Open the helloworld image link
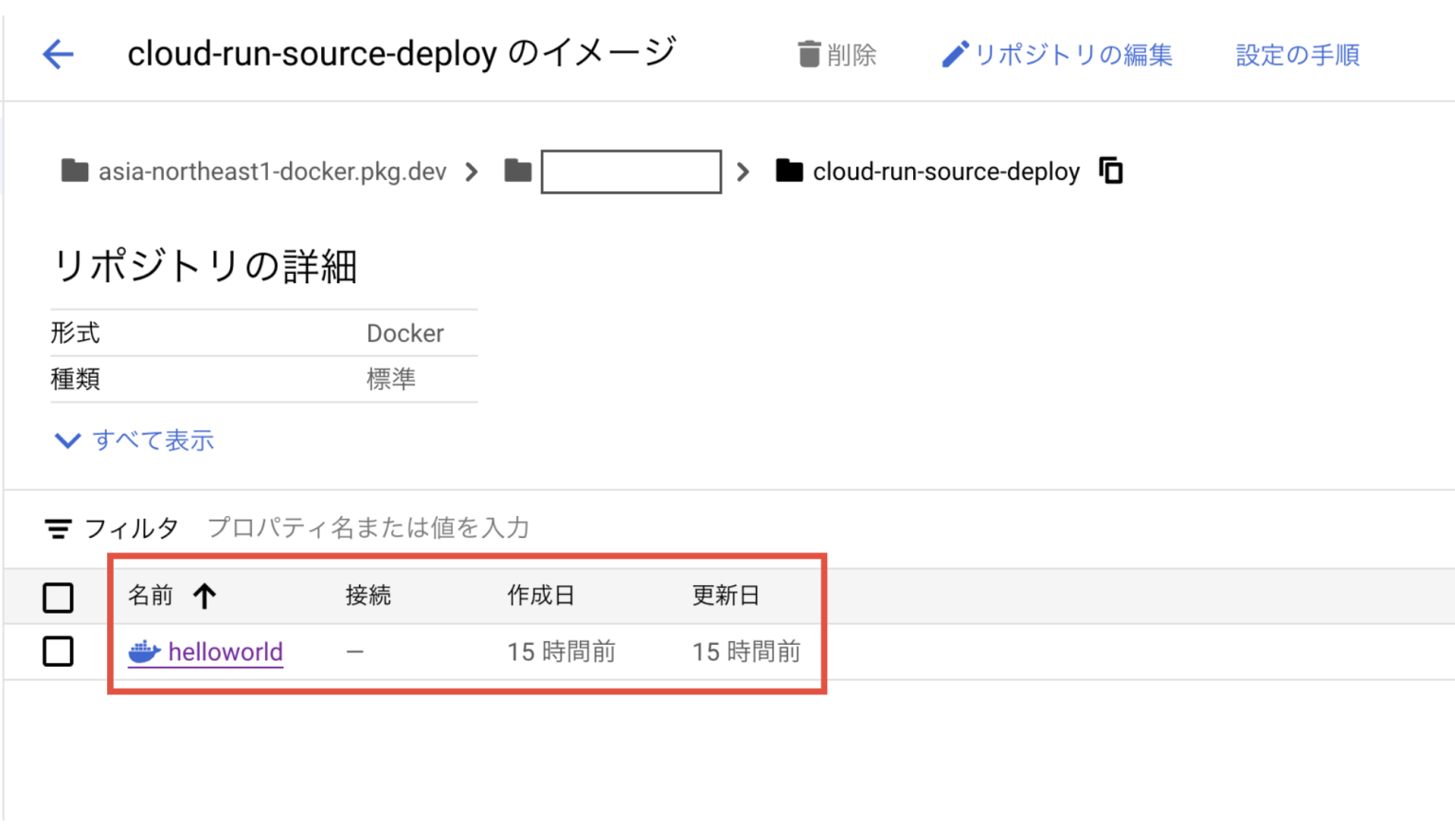1455x840 pixels. coord(225,652)
